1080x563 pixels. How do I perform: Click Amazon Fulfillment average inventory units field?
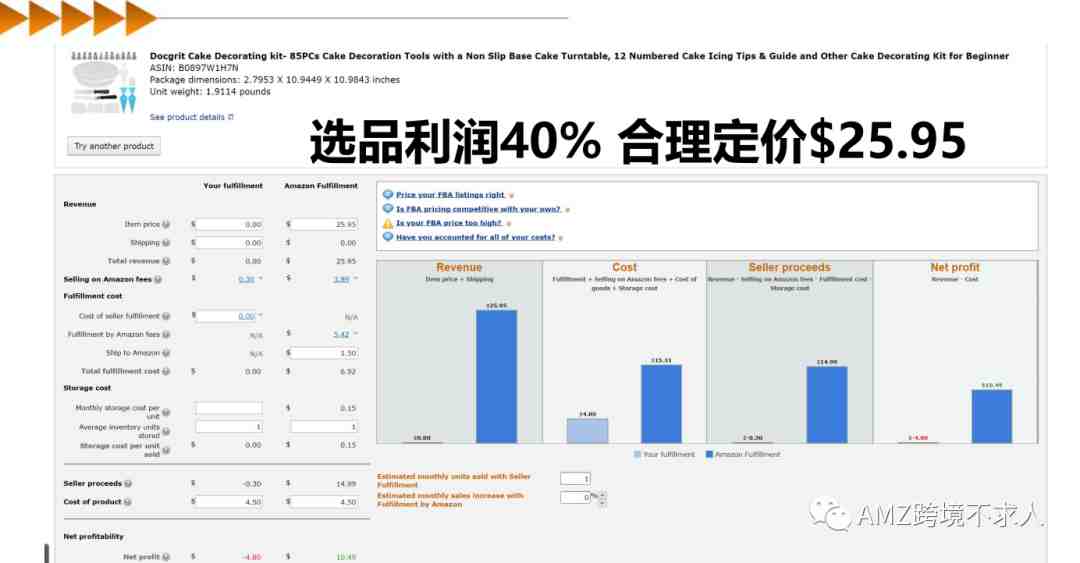point(324,427)
